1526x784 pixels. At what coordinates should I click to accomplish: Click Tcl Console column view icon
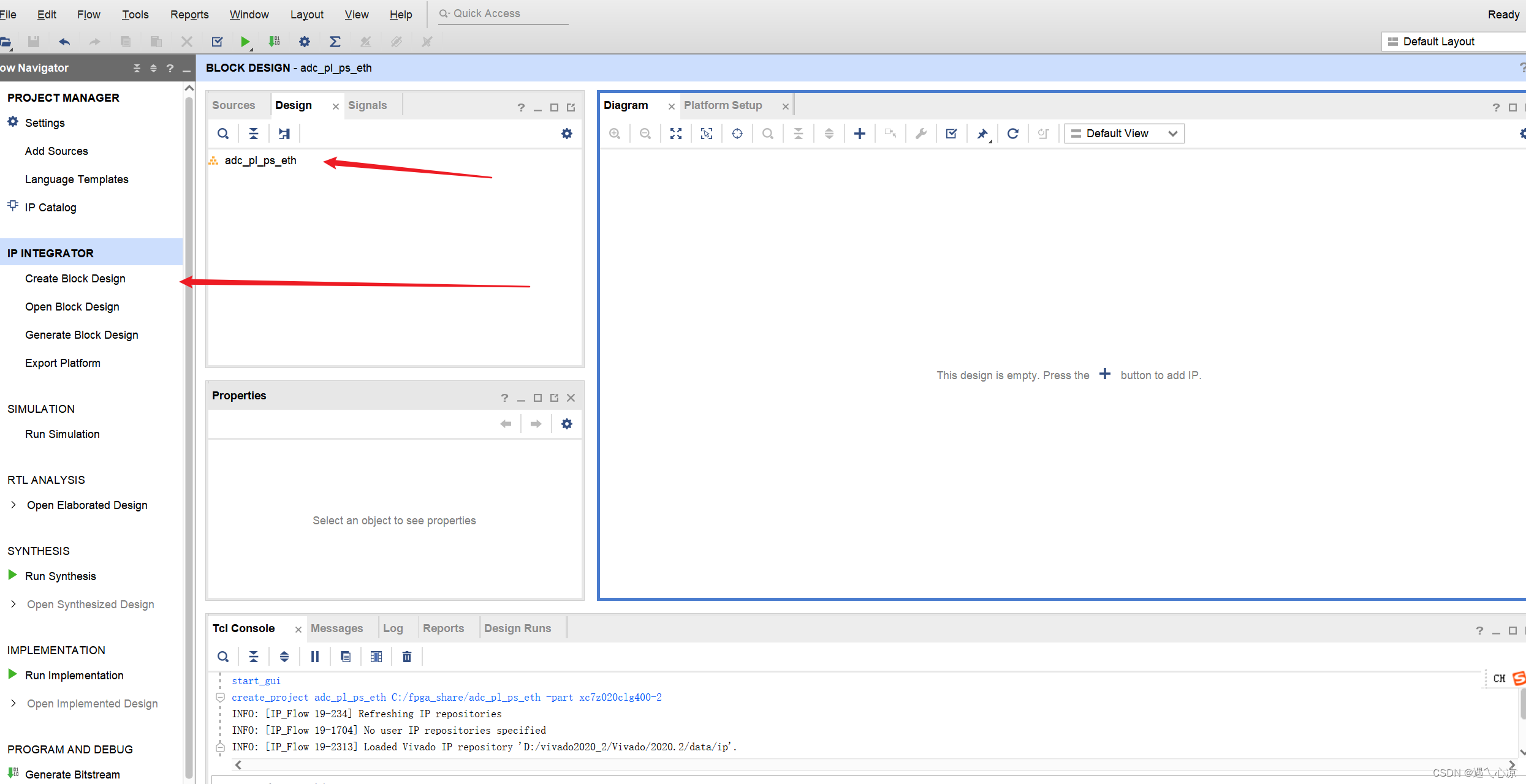point(376,657)
